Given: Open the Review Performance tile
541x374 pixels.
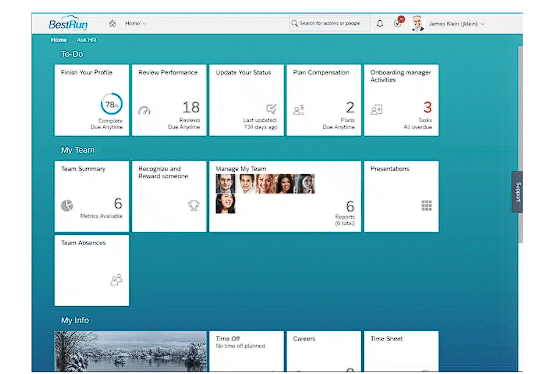Looking at the screenshot, I should [x=169, y=100].
